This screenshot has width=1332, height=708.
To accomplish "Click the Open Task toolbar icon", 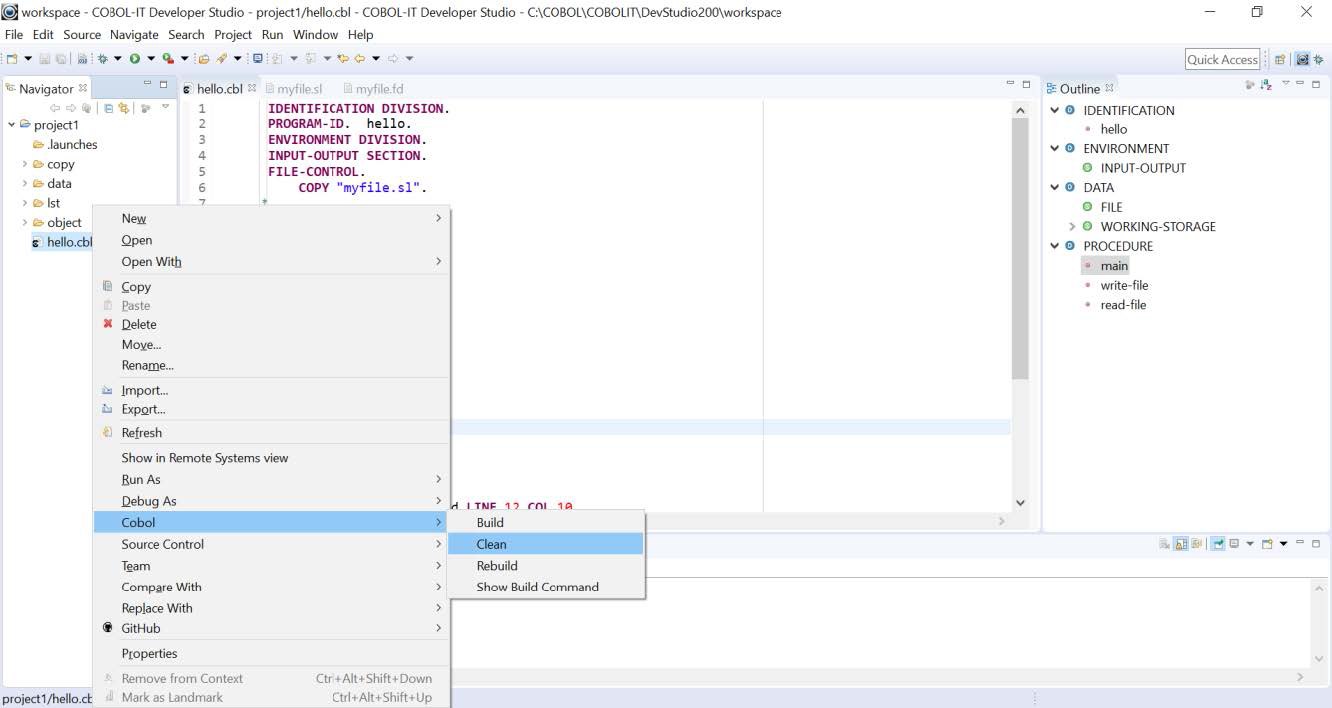I will pos(204,57).
